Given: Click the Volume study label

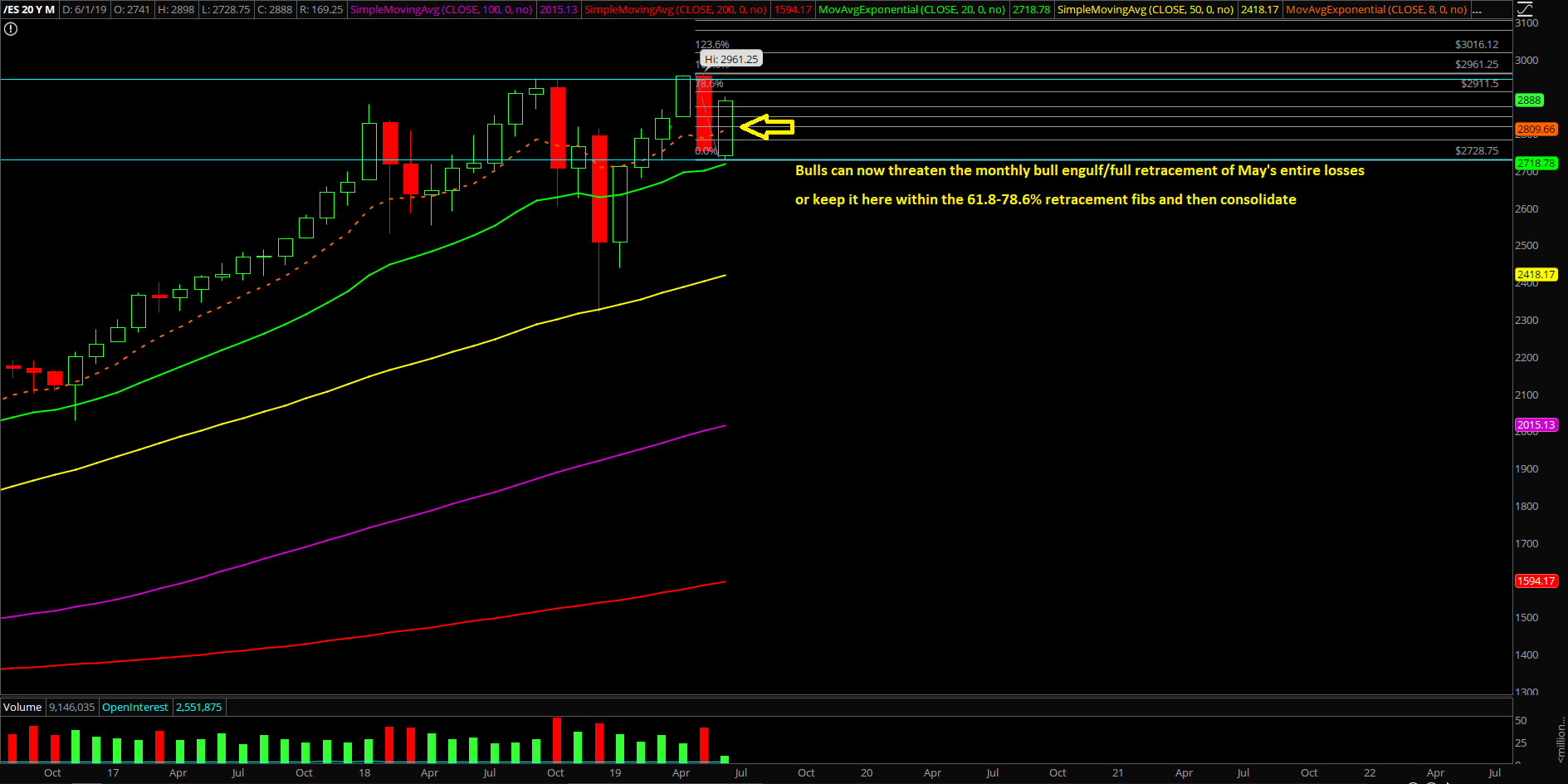Looking at the screenshot, I should click(x=22, y=707).
